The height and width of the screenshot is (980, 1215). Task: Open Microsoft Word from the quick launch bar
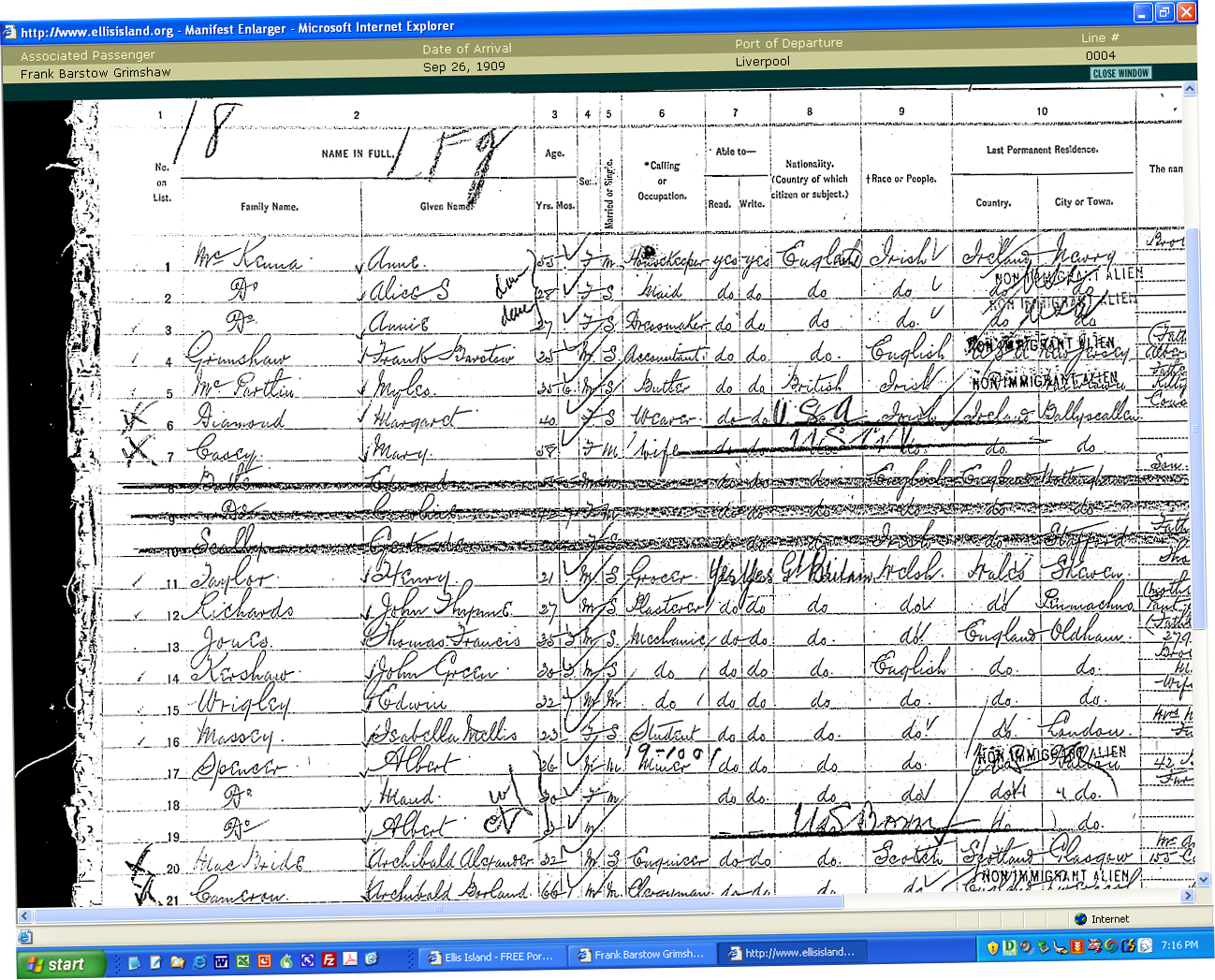(x=222, y=961)
